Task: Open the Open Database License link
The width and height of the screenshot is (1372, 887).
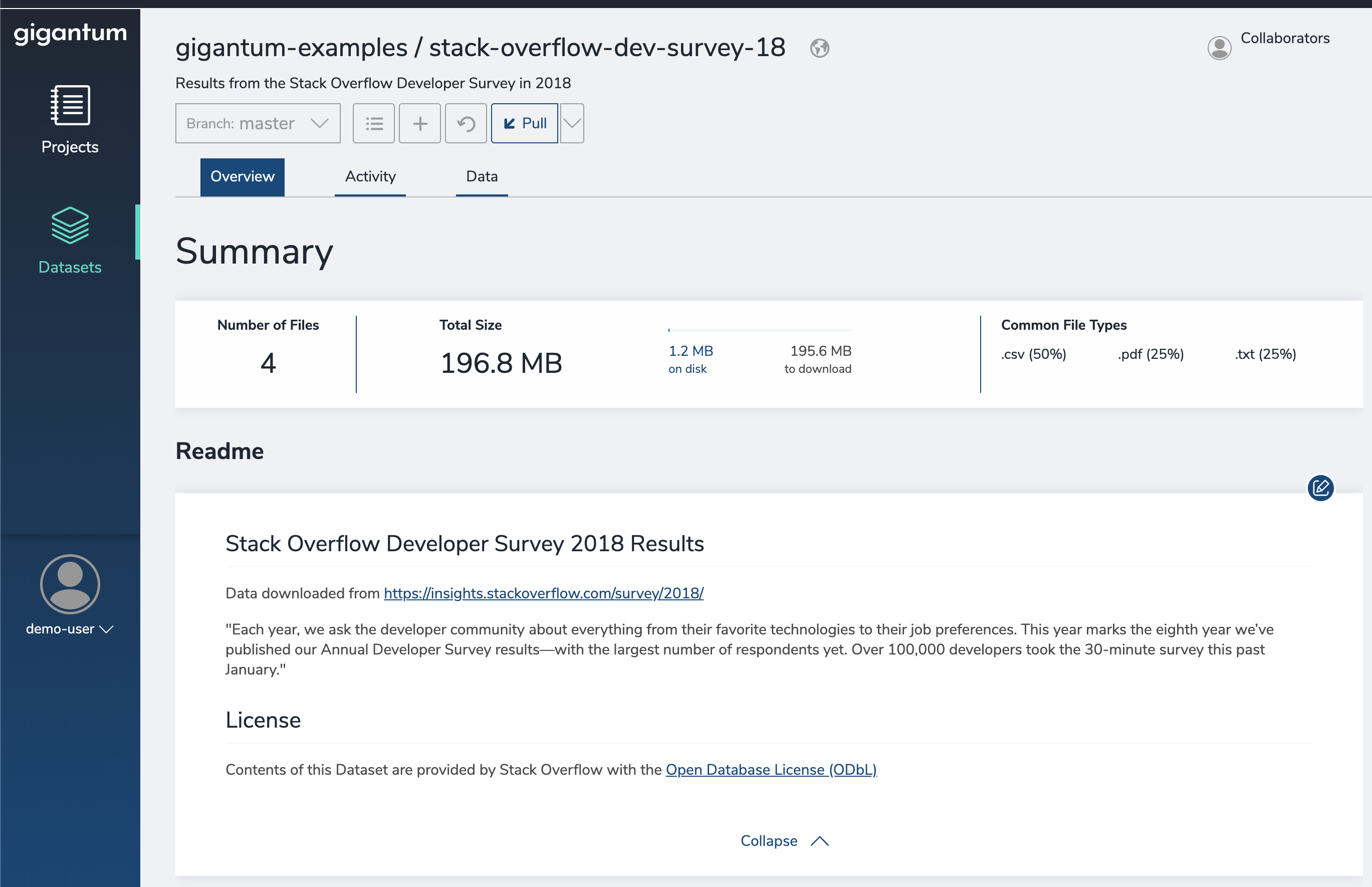Action: pos(771,770)
